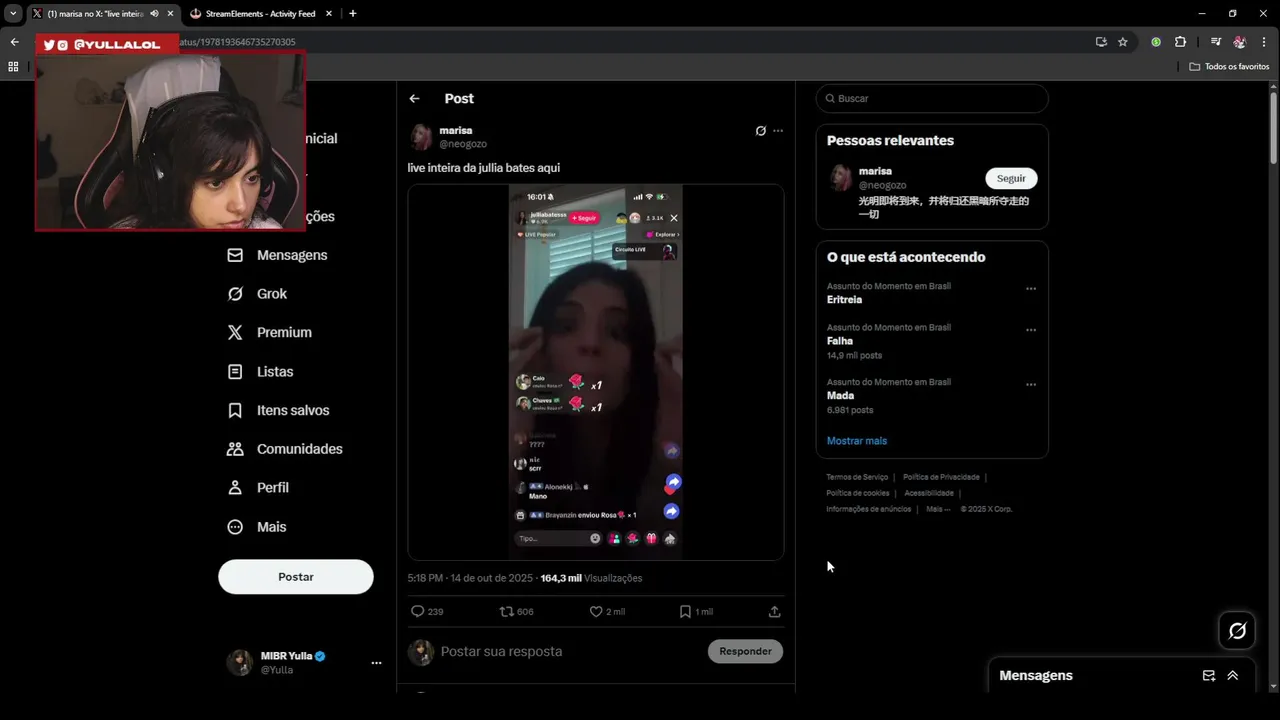The image size is (1280, 720).
Task: Click marisa's avatar on the post
Action: tap(421, 137)
